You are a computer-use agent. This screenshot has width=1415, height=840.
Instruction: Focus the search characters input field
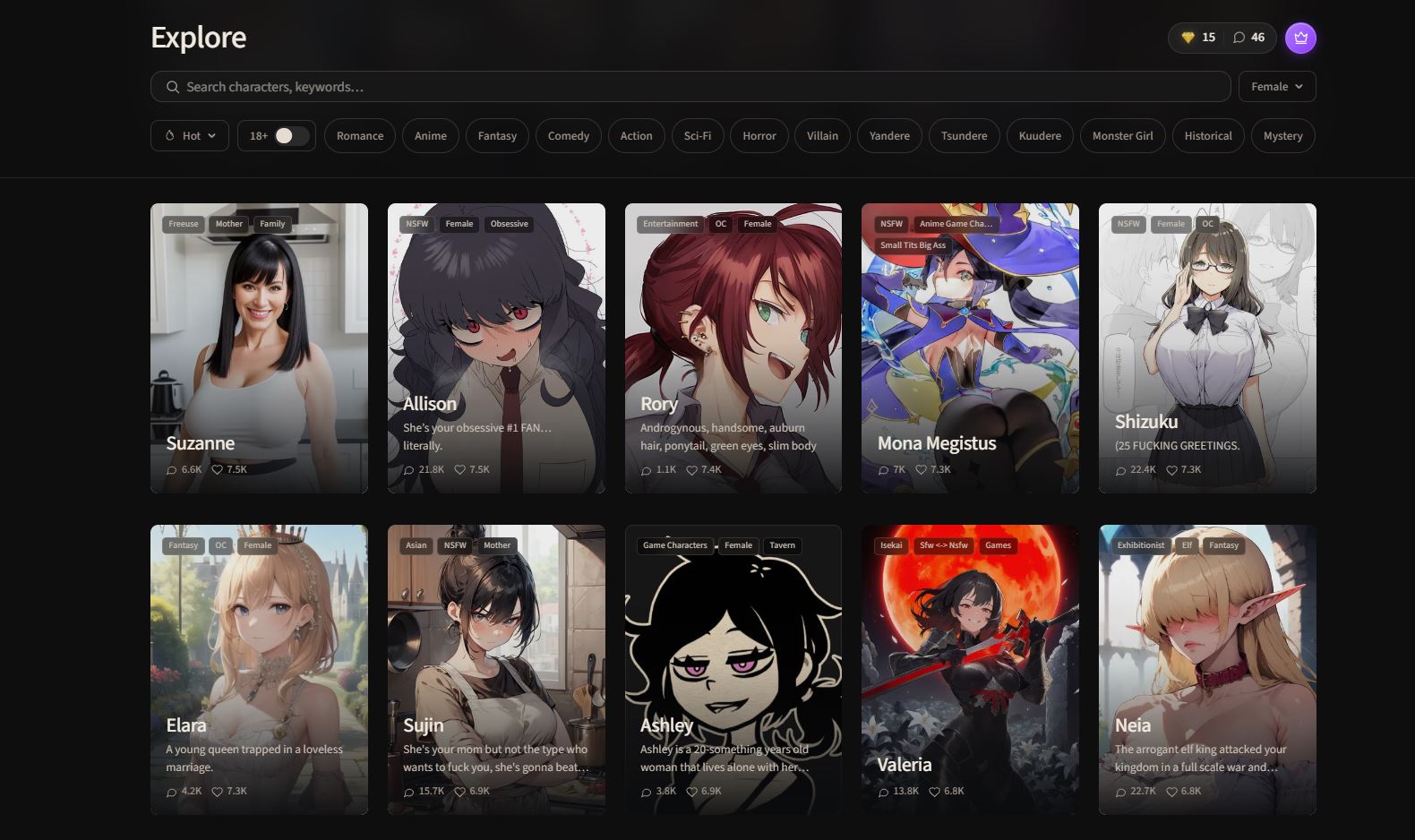690,87
